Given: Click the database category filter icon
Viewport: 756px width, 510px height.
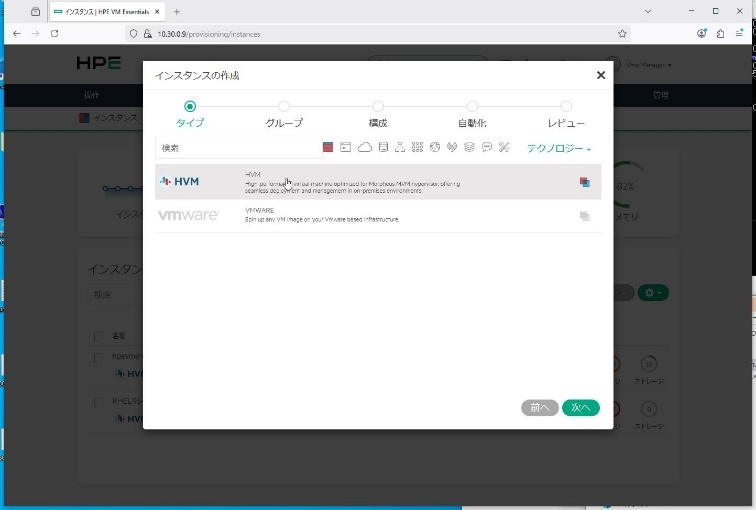Looking at the screenshot, I should 382,148.
